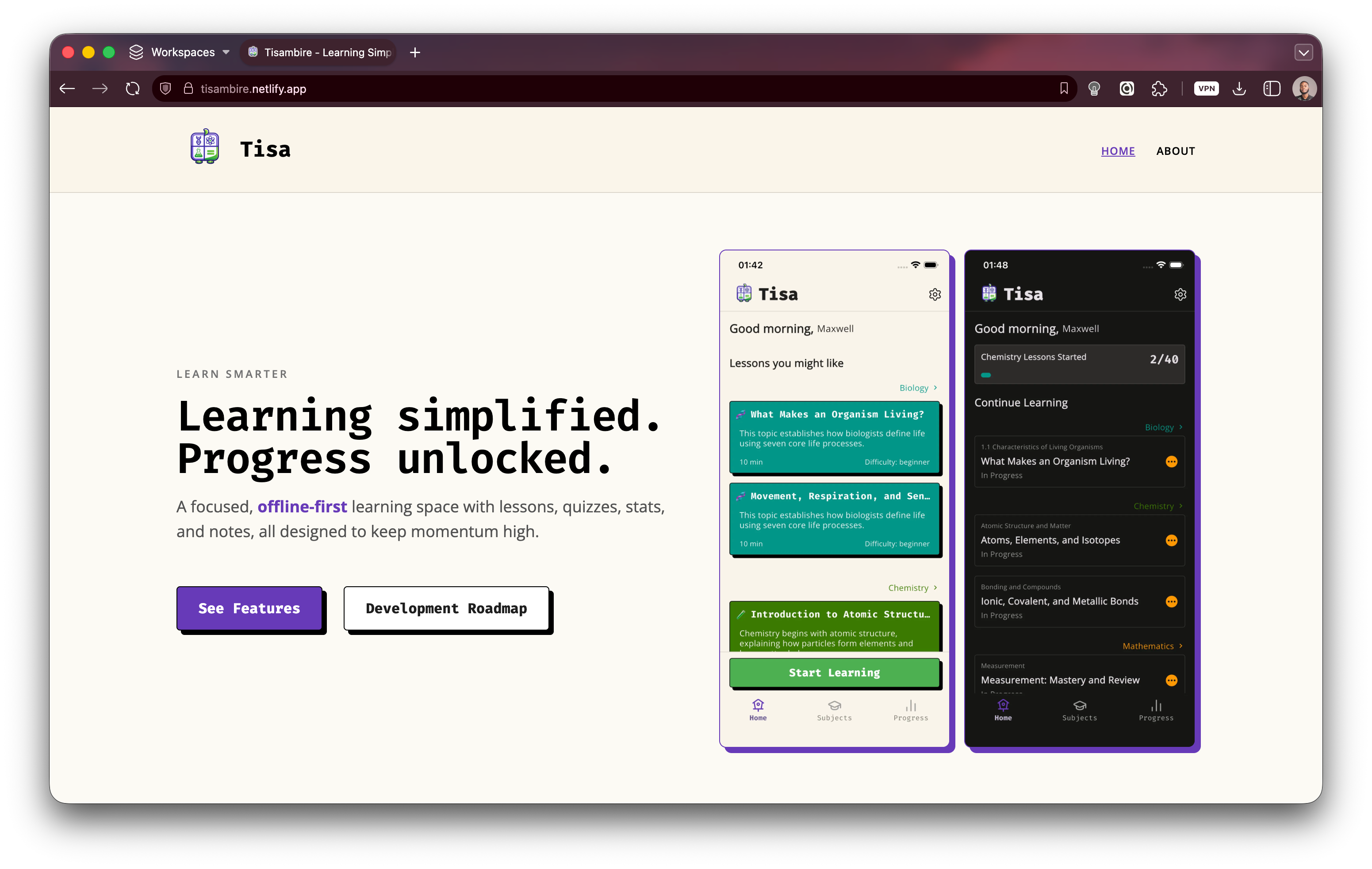
Task: Reload the page with refresh icon
Action: point(133,89)
